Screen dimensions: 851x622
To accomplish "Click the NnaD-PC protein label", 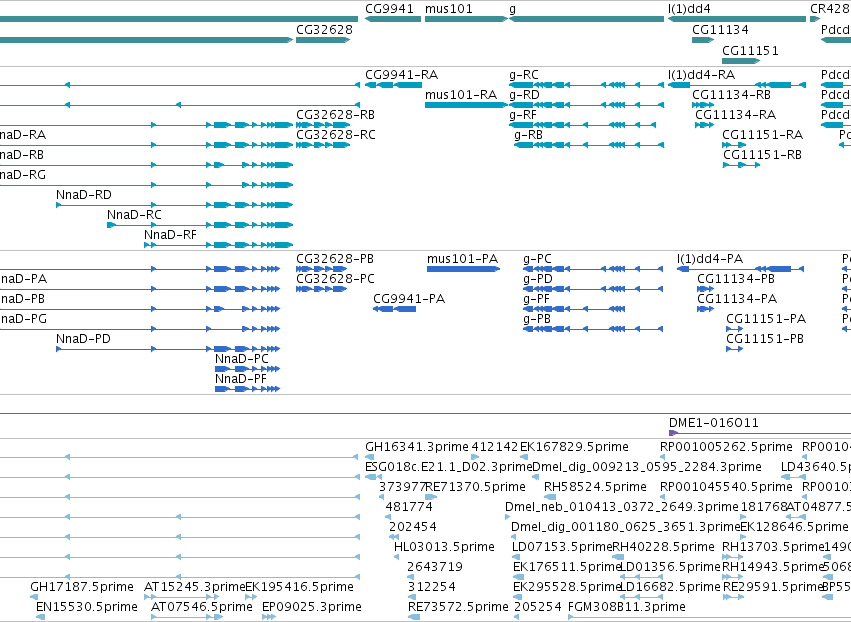I will pos(242,359).
